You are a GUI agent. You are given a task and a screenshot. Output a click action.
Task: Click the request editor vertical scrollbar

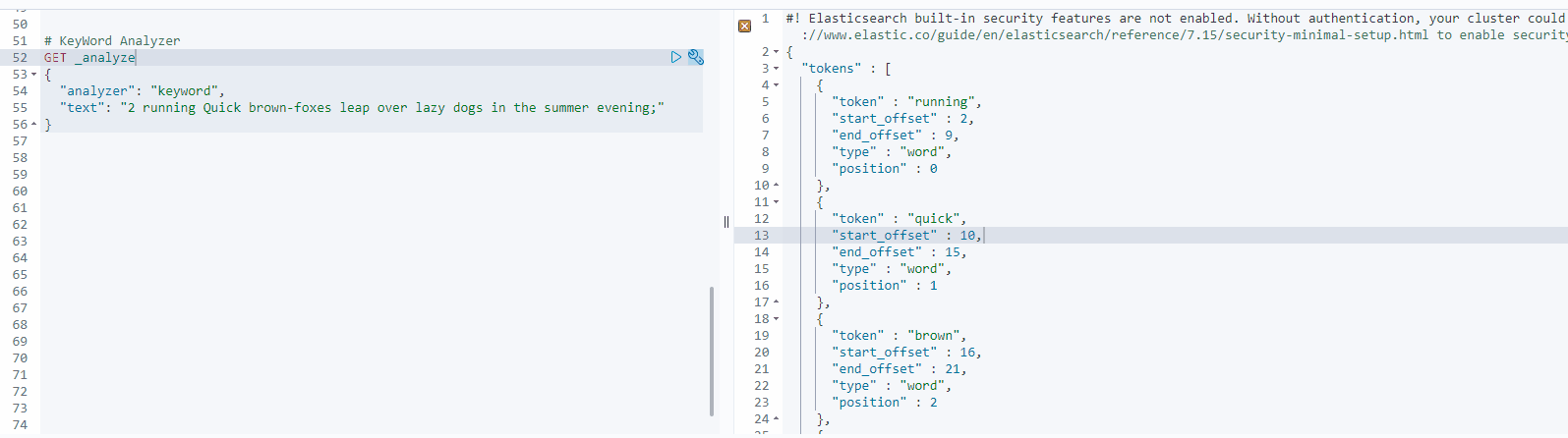click(711, 351)
